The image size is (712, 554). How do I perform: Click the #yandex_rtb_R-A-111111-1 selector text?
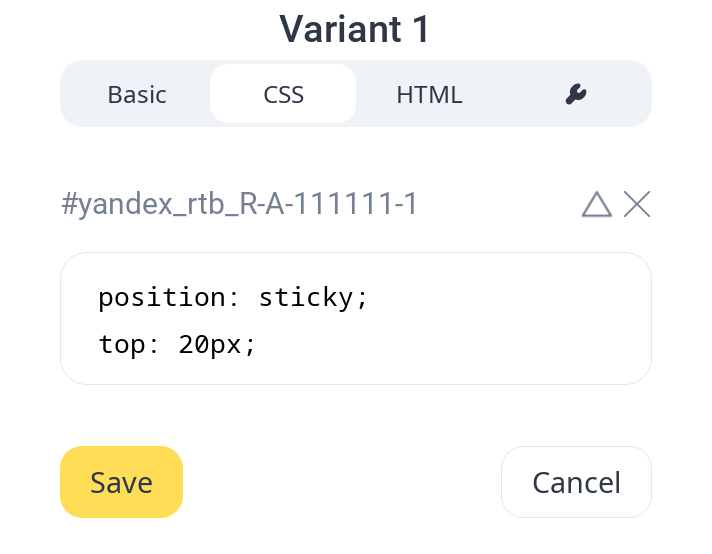(x=239, y=205)
